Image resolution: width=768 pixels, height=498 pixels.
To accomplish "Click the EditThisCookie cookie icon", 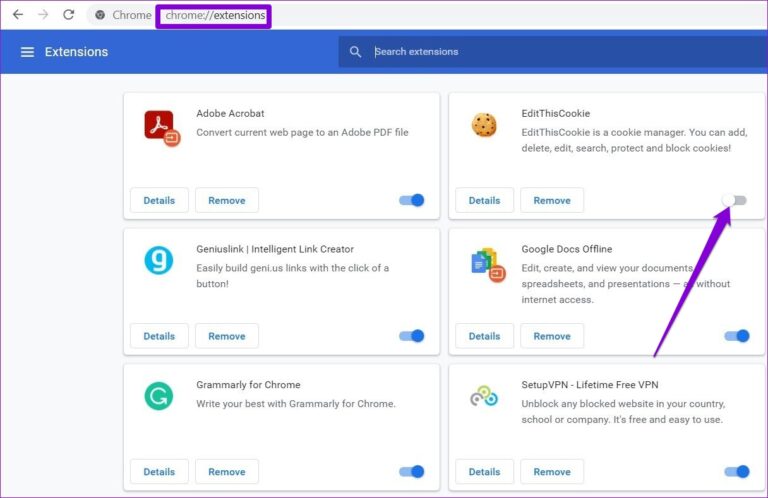I will click(x=484, y=124).
